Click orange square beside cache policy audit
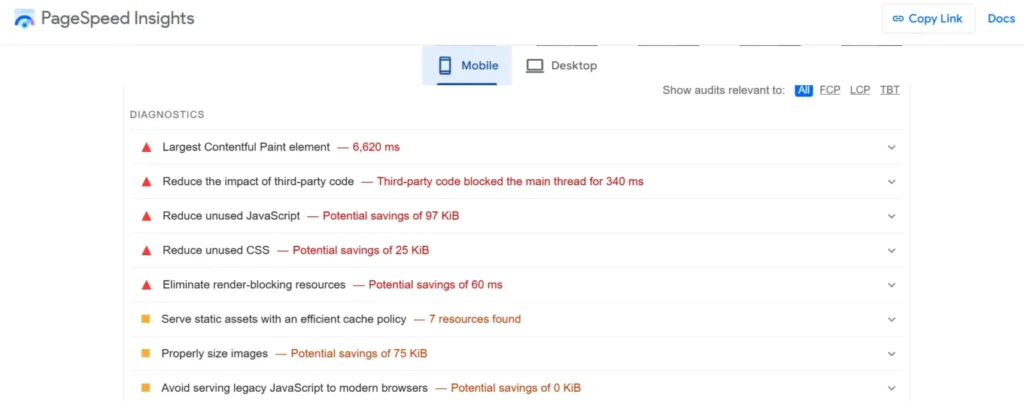Viewport: 1024px width, 401px height. click(146, 319)
